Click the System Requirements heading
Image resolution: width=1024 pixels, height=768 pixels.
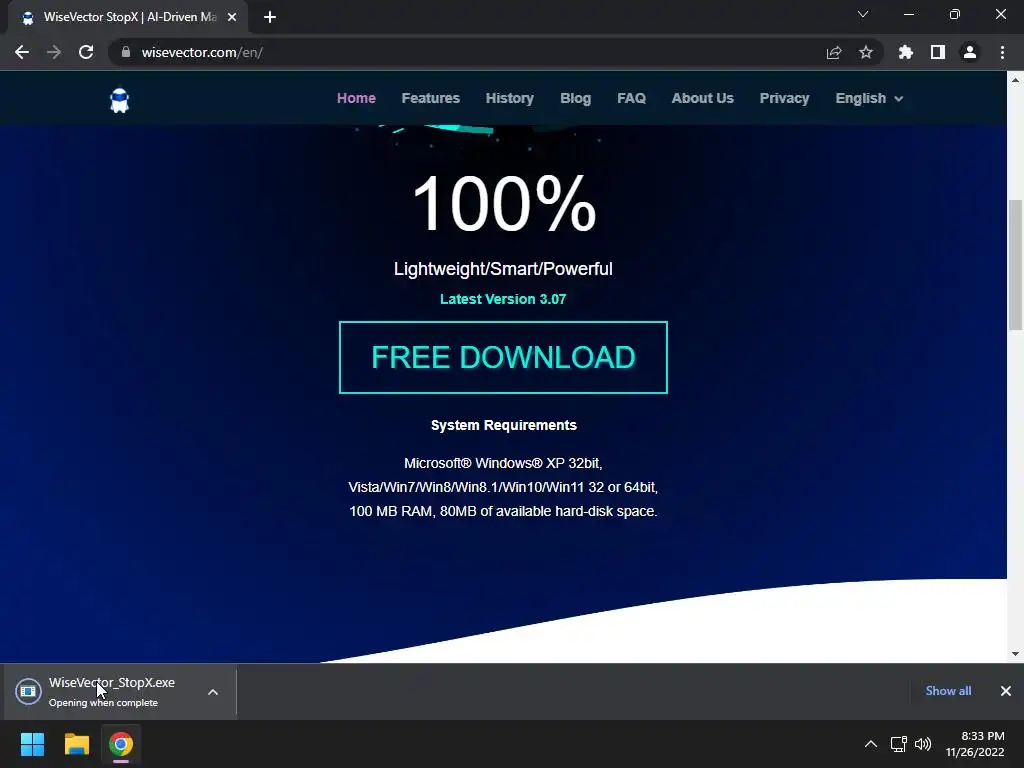504,425
